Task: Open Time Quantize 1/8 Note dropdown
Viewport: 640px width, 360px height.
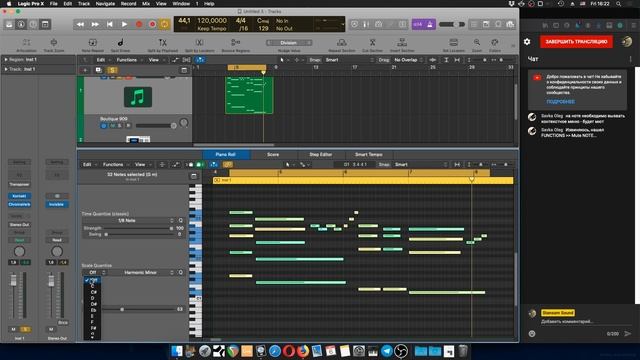Action: coord(129,220)
